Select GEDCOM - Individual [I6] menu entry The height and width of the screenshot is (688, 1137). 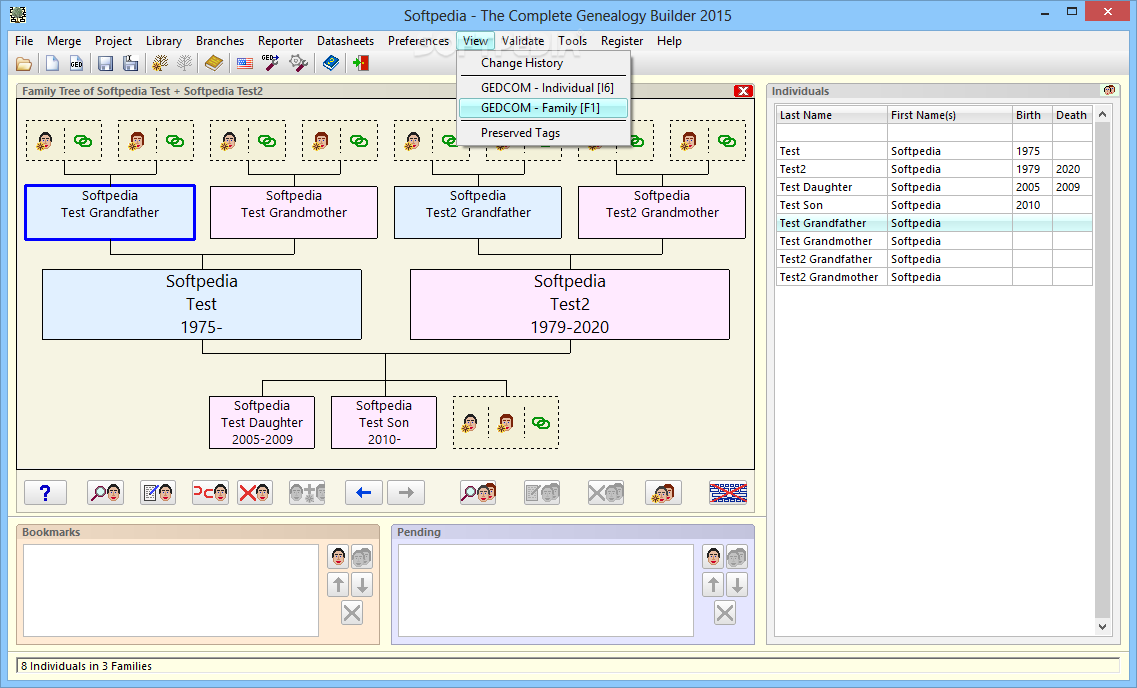tap(543, 88)
